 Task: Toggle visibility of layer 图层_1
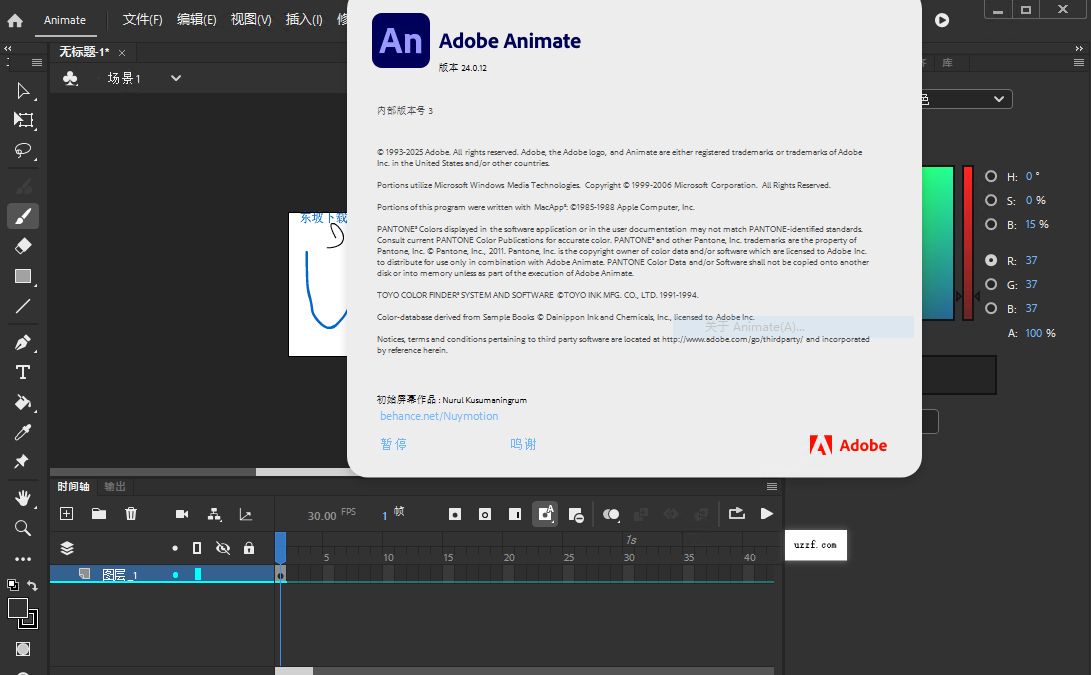[222, 574]
